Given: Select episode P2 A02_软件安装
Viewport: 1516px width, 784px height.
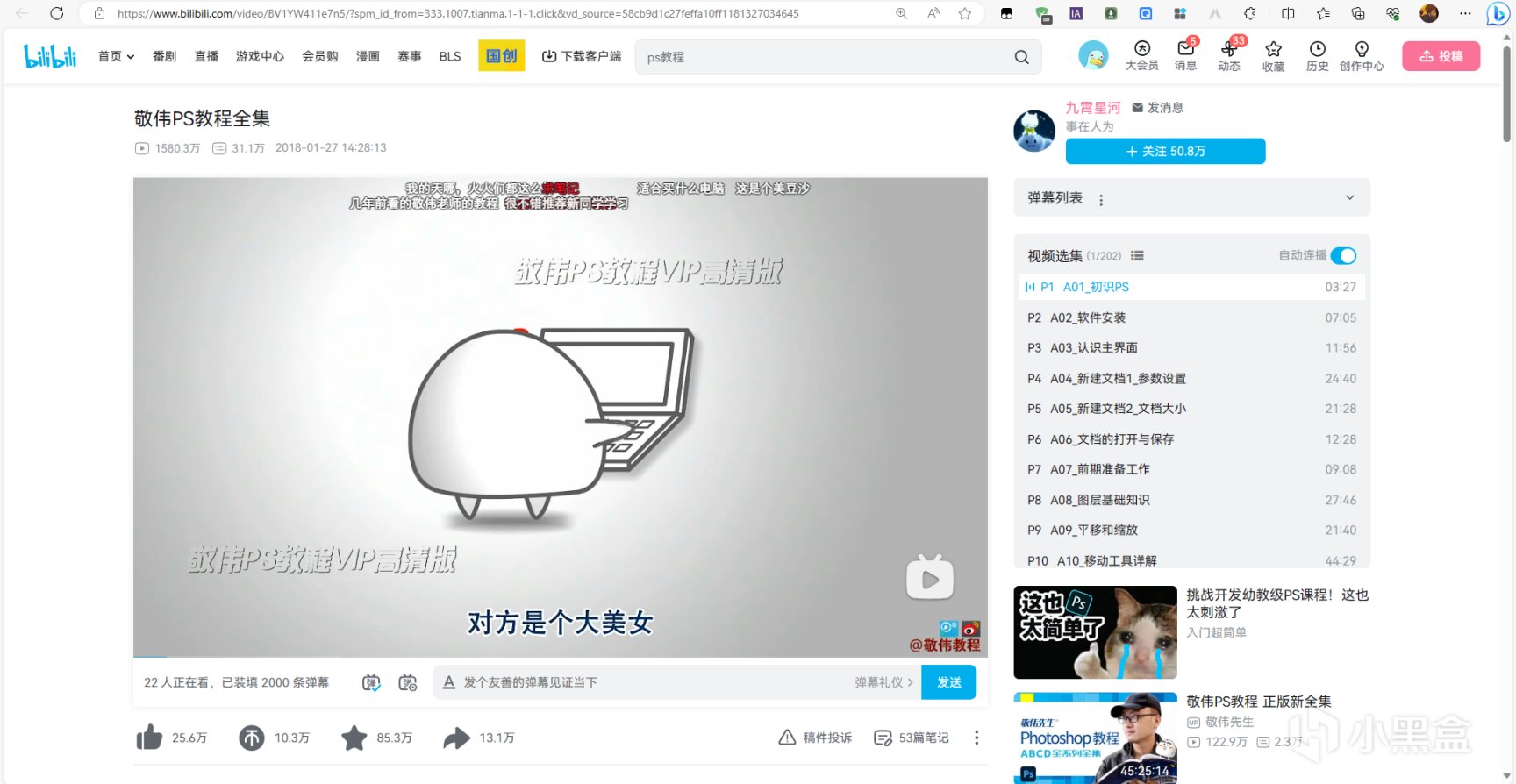Looking at the screenshot, I should point(1191,317).
